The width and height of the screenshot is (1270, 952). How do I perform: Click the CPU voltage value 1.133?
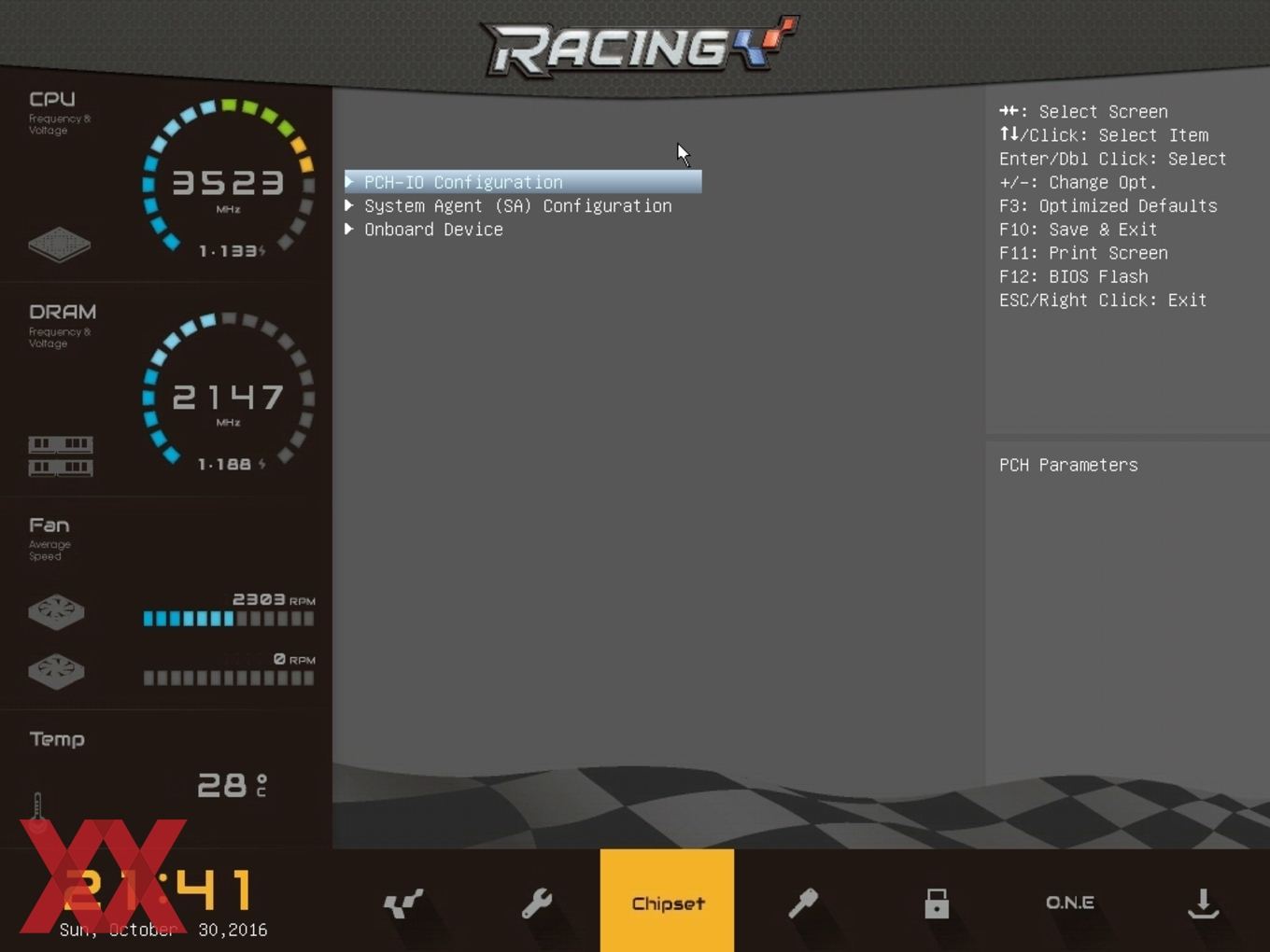click(228, 251)
